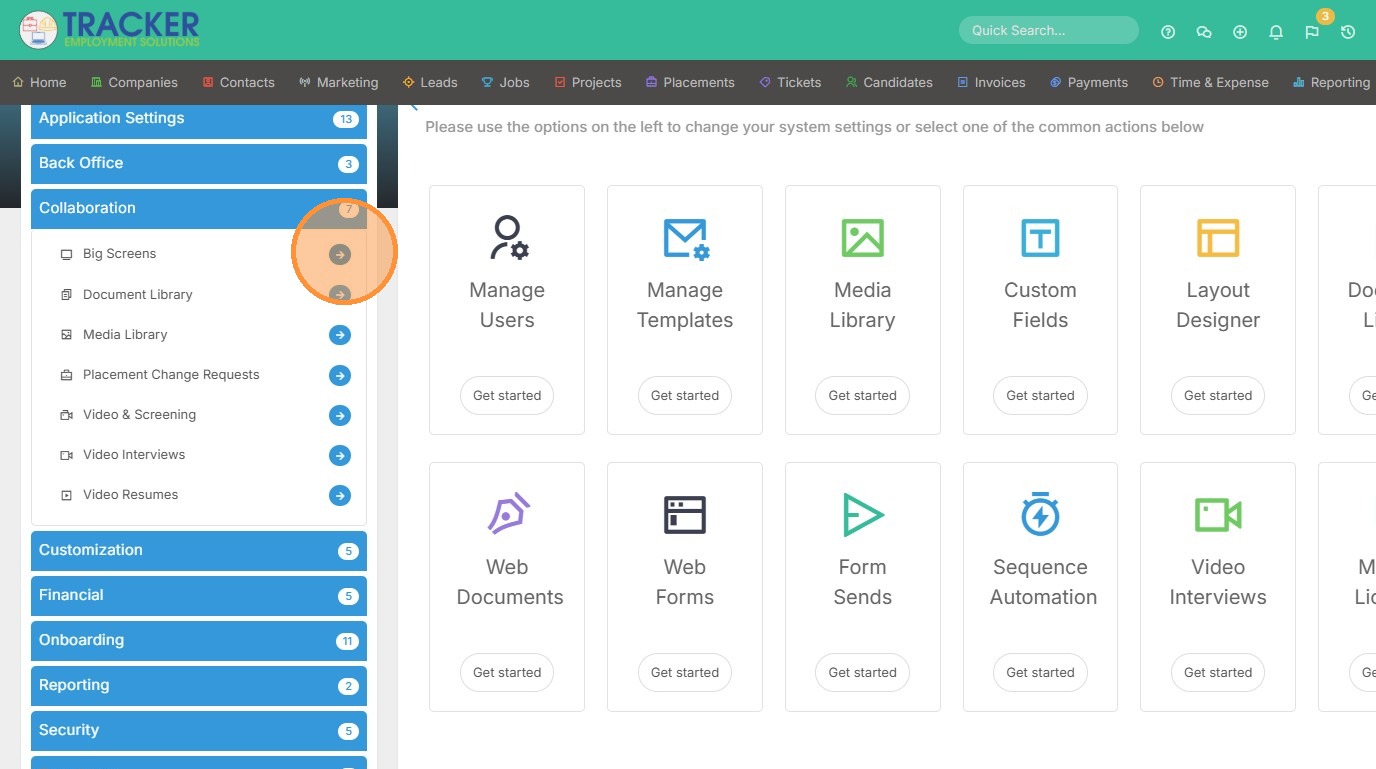Open the flag icon with badge 3

pyautogui.click(x=1312, y=32)
